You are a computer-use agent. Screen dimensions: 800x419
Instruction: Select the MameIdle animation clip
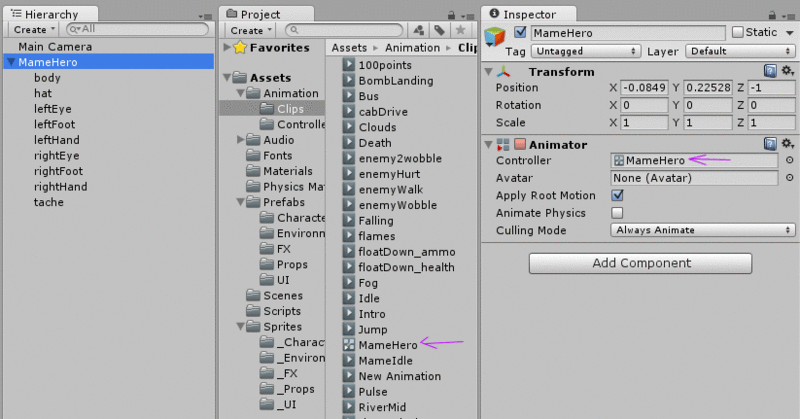385,360
